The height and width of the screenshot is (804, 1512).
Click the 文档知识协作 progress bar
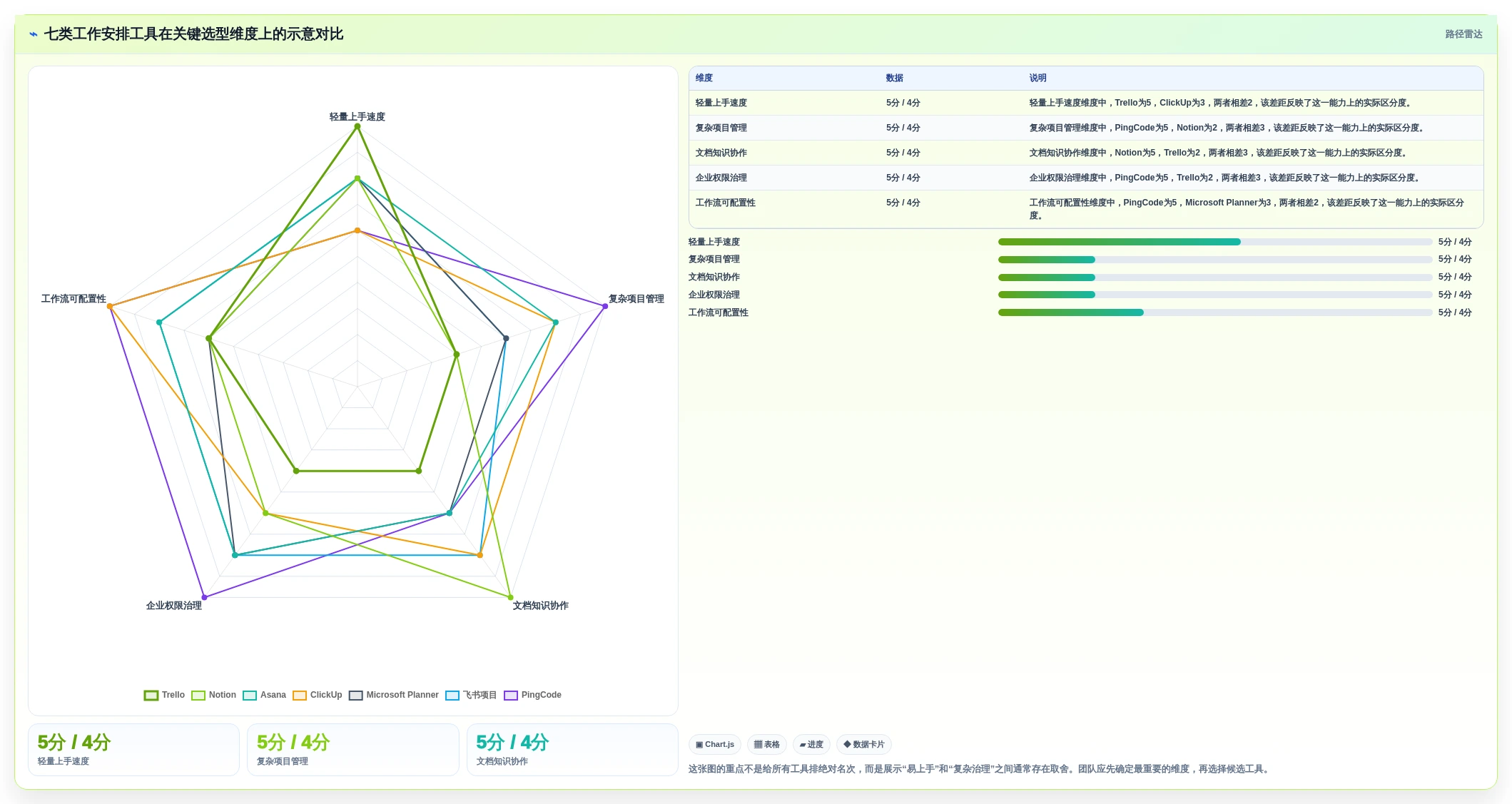pyautogui.click(x=1215, y=278)
